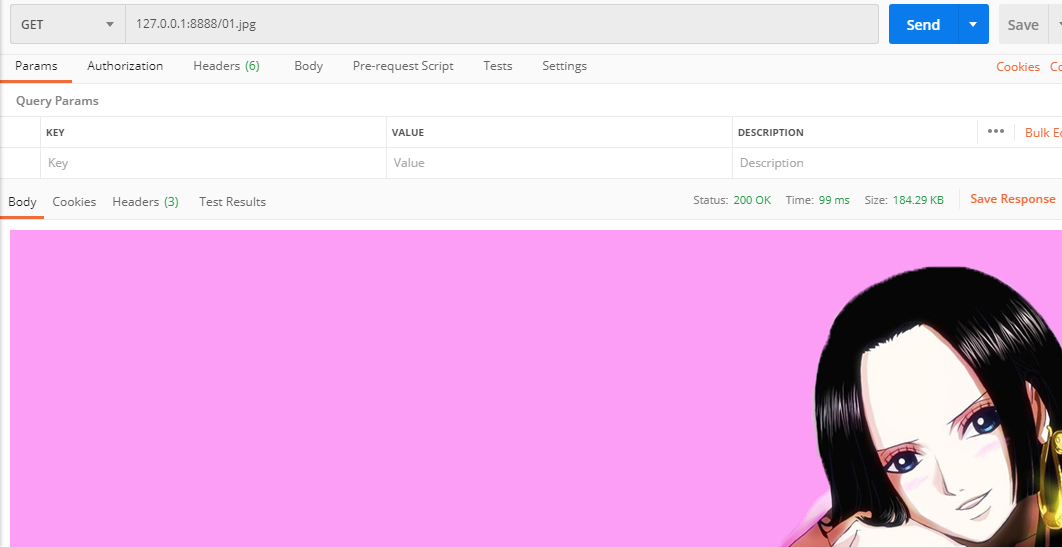Image resolution: width=1062 pixels, height=548 pixels.
Task: Click the Description input cell
Action: point(897,163)
